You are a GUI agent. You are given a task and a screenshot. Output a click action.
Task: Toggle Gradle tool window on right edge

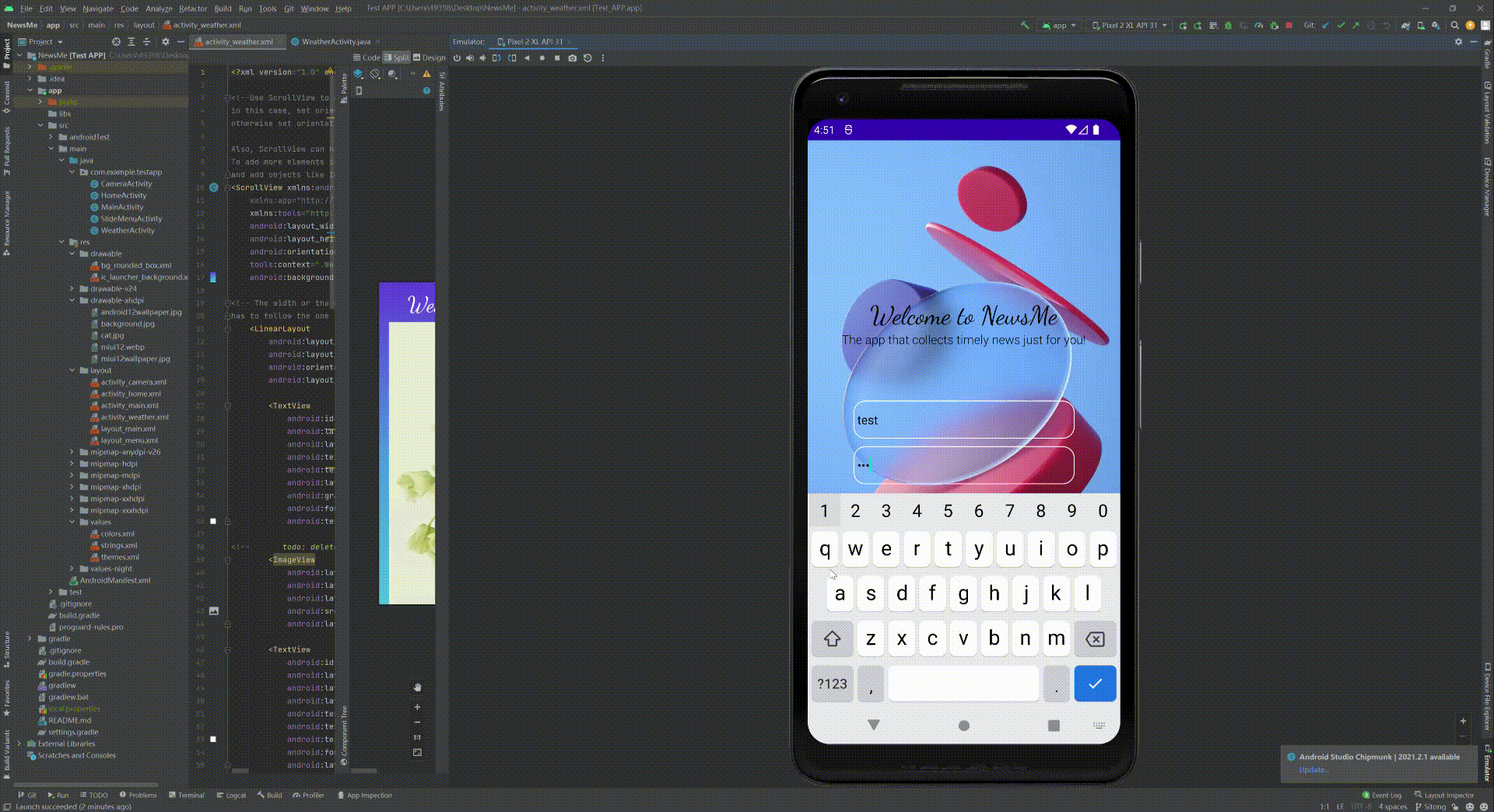(x=1487, y=54)
